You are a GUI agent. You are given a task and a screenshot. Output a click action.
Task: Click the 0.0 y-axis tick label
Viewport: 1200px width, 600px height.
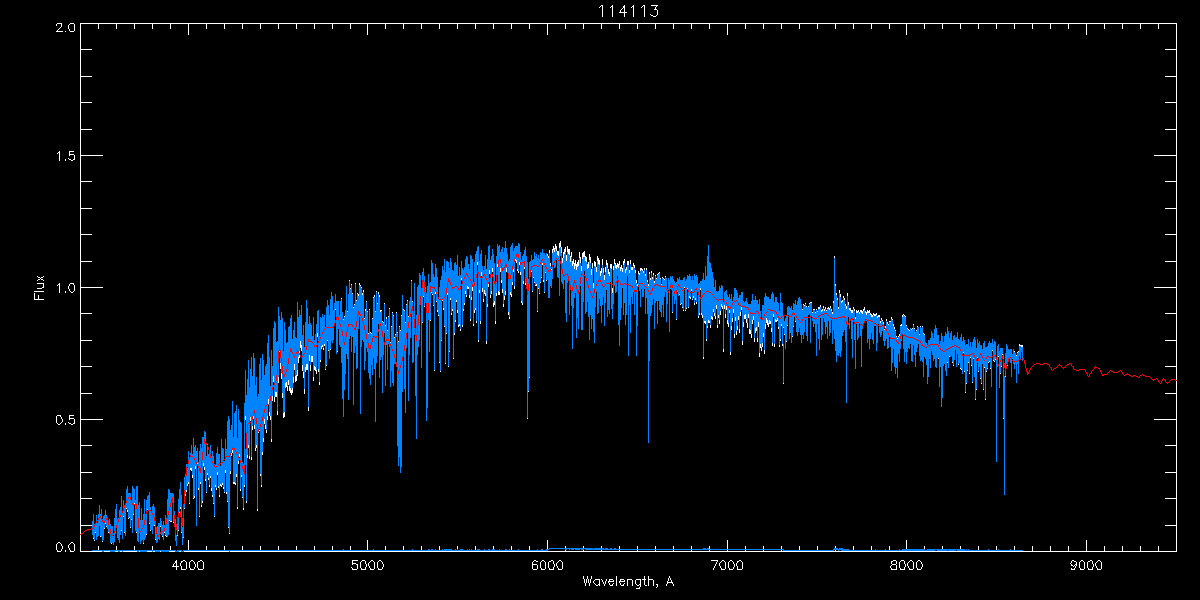tap(65, 547)
